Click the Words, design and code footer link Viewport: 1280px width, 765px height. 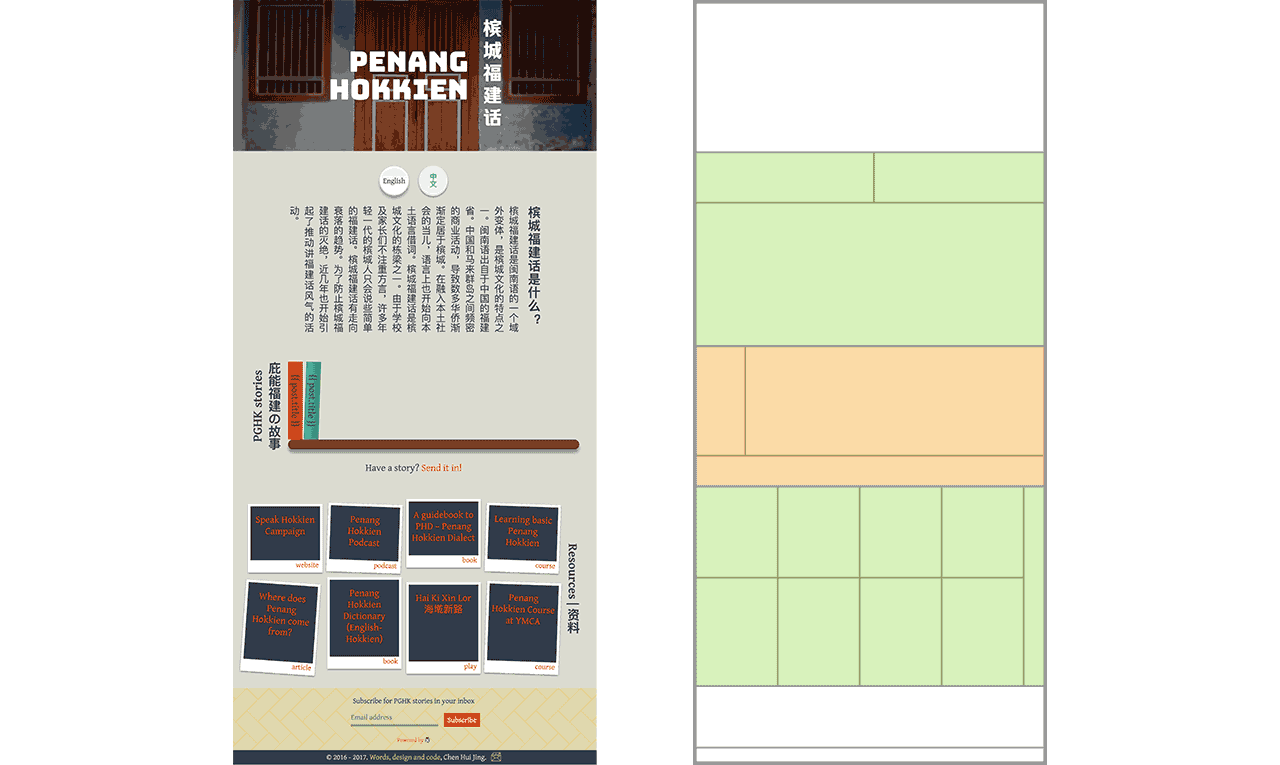(x=405, y=756)
